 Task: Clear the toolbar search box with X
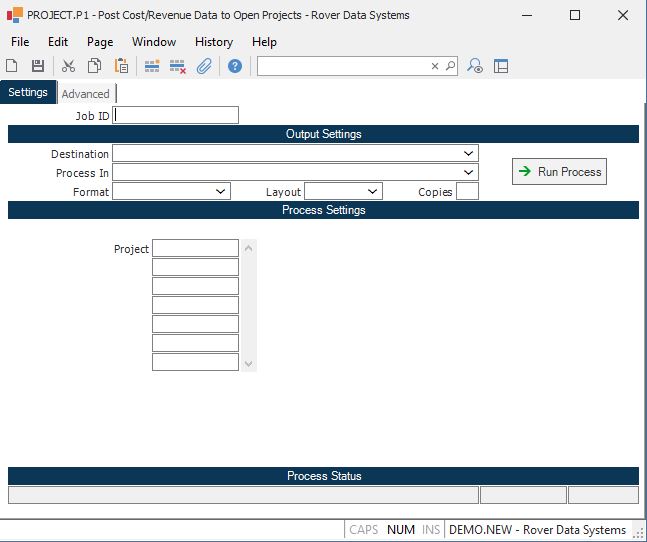[x=435, y=66]
